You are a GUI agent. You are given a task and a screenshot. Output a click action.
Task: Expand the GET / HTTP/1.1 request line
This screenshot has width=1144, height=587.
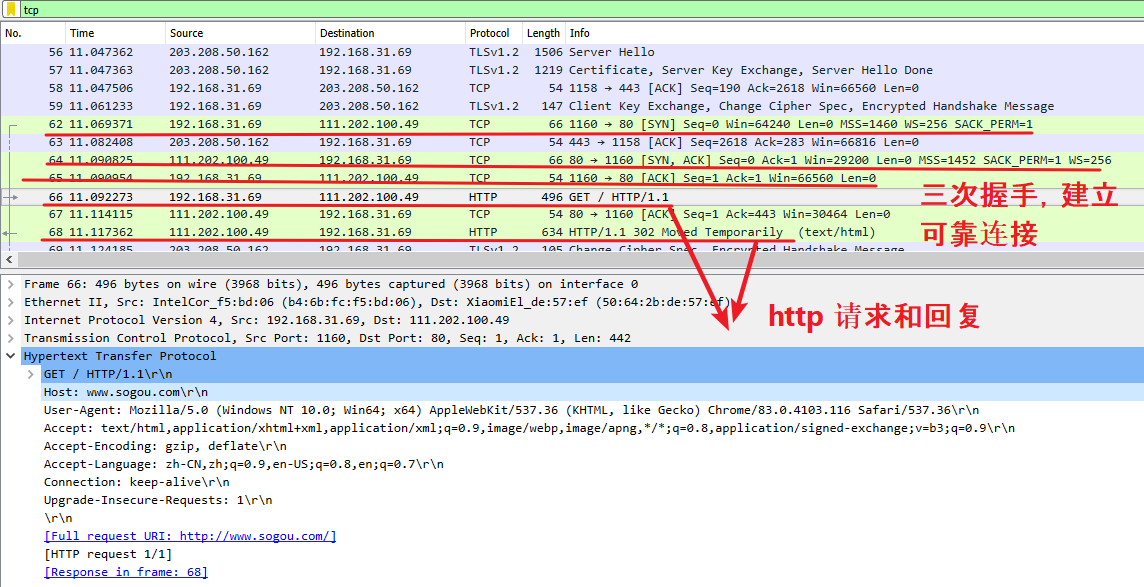coord(31,374)
